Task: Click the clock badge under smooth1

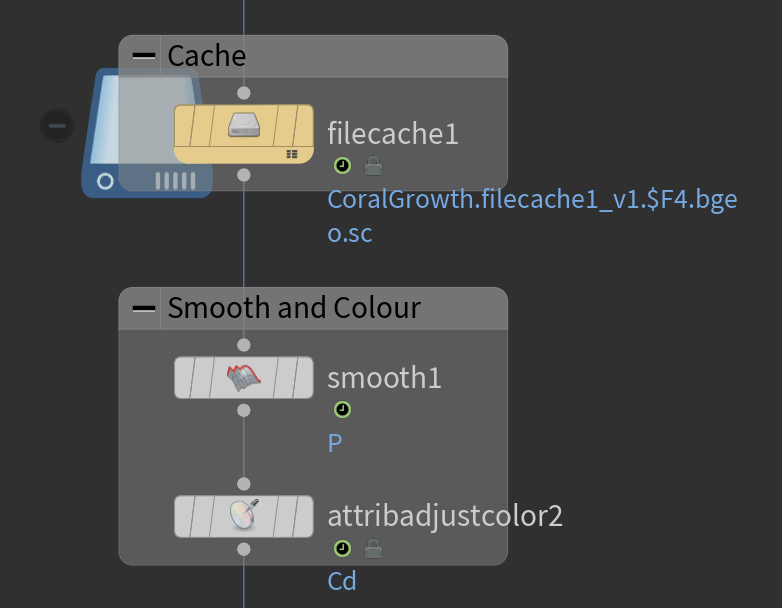Action: (x=343, y=410)
